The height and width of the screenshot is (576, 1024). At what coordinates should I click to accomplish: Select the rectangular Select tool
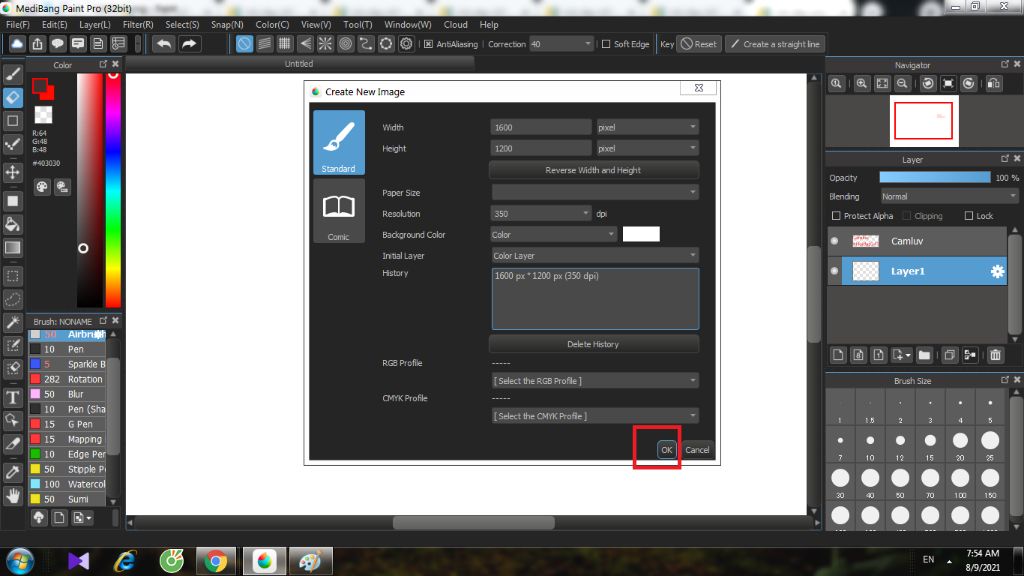(x=12, y=276)
